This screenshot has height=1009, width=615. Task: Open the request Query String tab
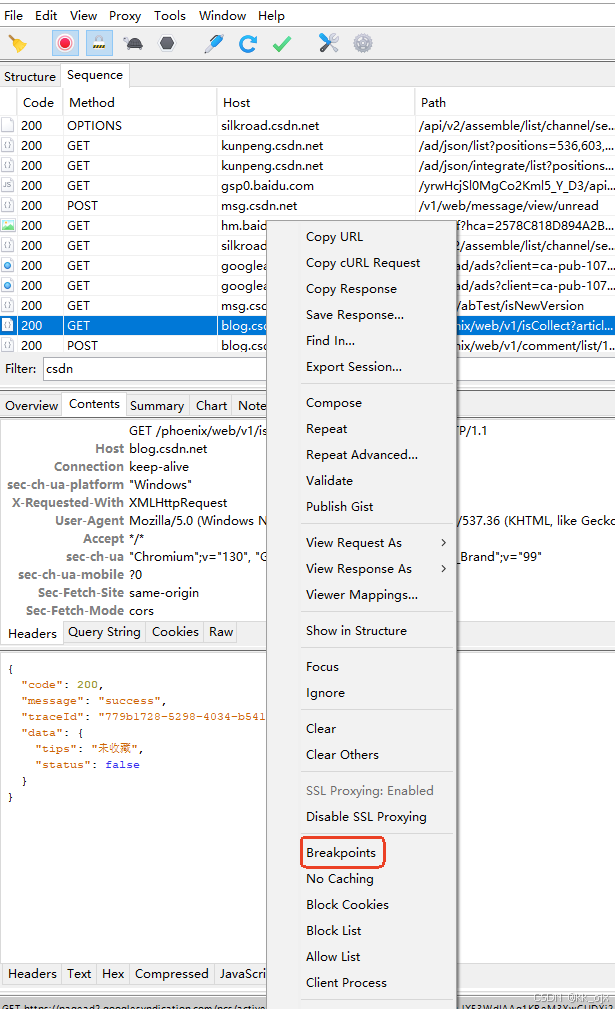point(104,632)
